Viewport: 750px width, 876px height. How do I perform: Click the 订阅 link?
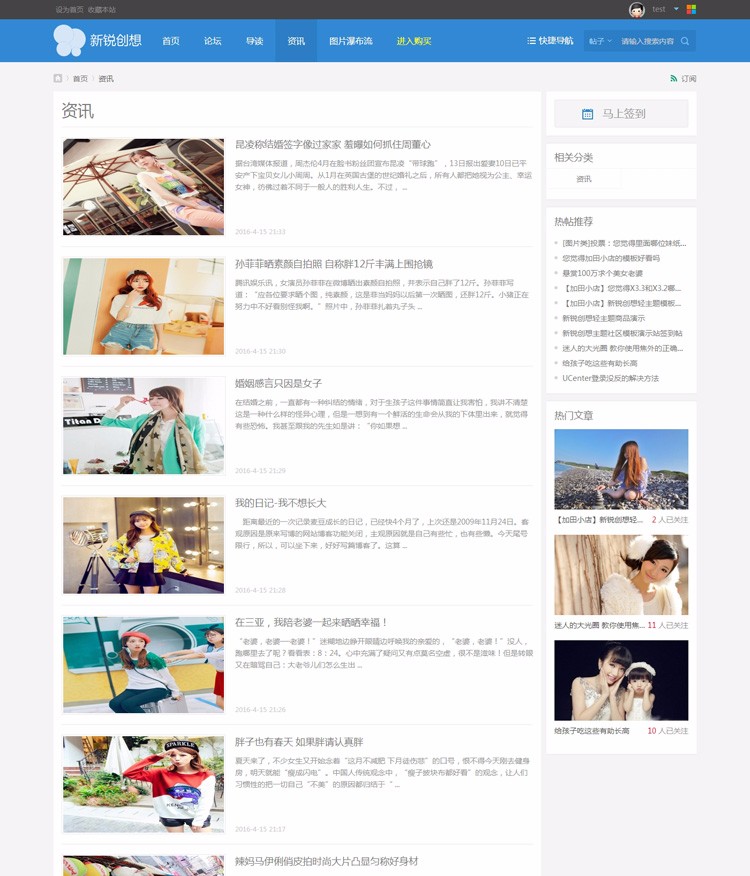point(689,78)
